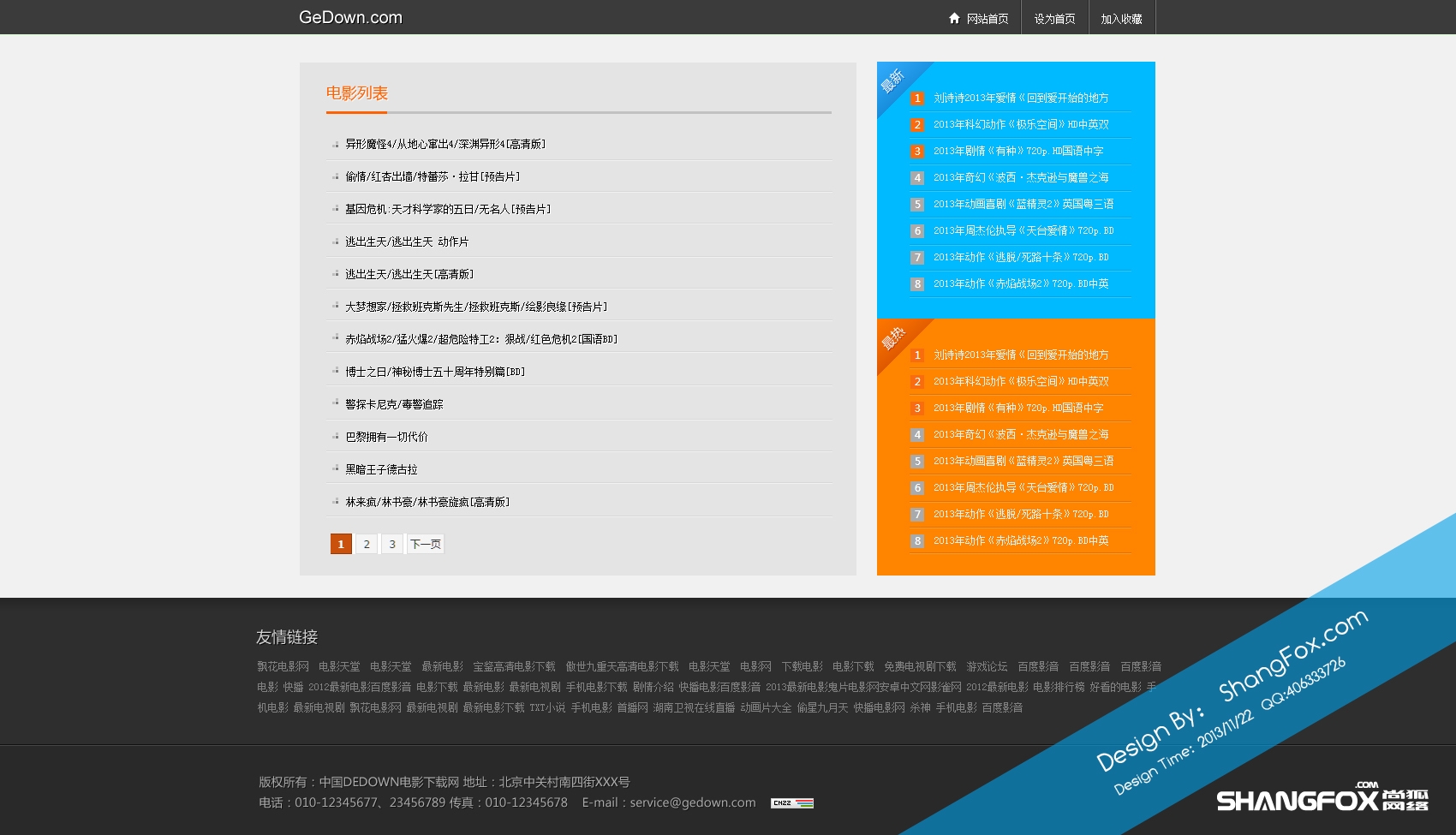Click the bullet icon before 黑暗王子德古拉
The image size is (1456, 835).
point(336,469)
